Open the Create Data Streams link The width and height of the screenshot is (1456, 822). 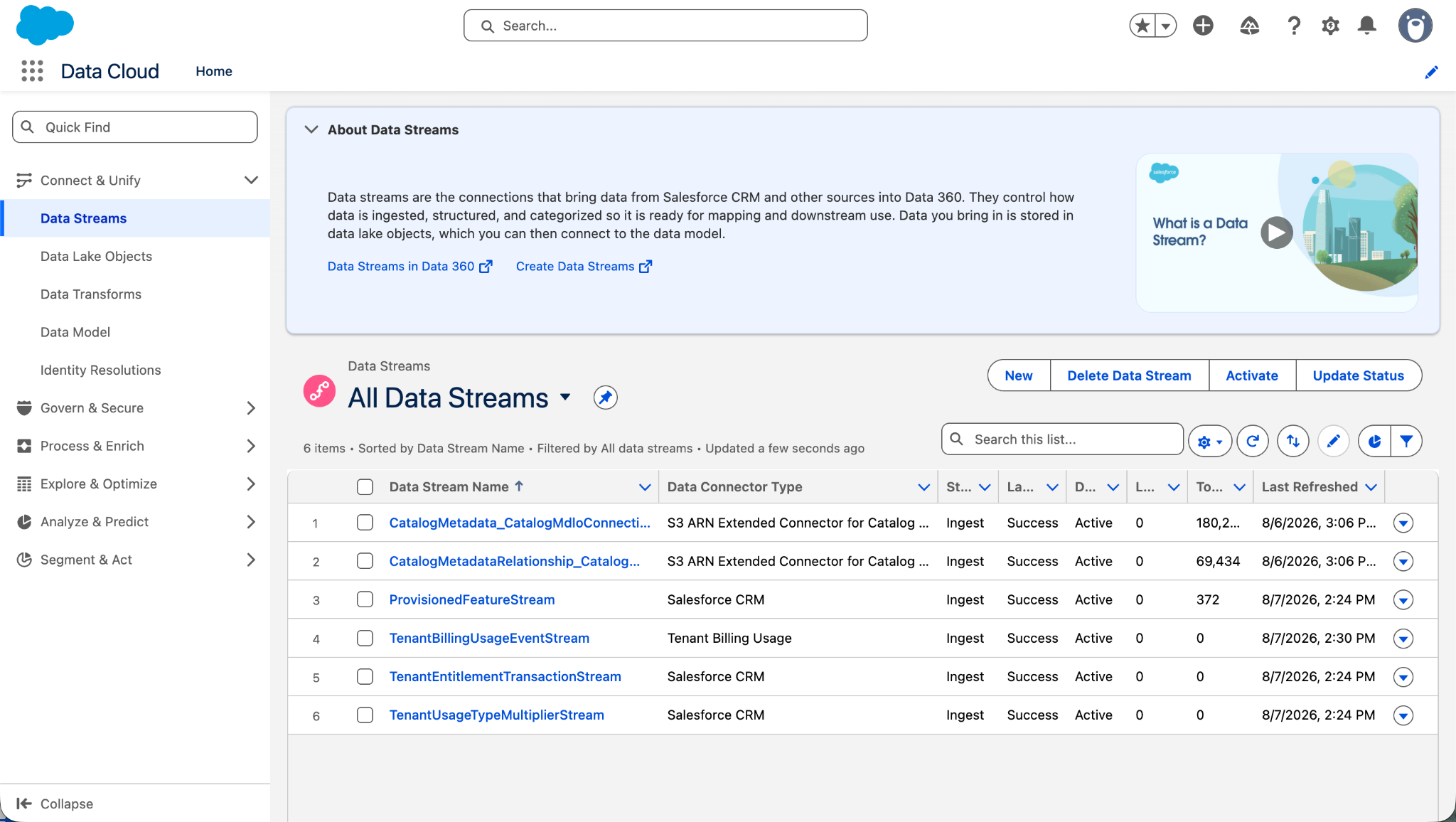[584, 266]
